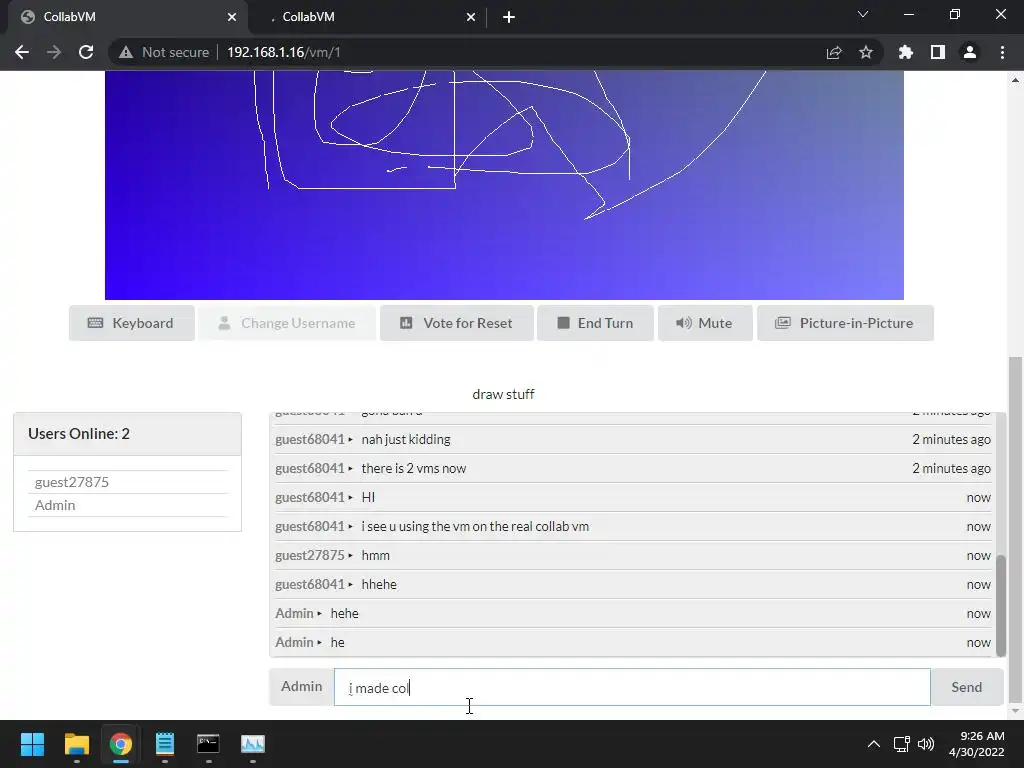Switch to the second CollabVM tab
Screen dimensions: 1024x768
369,17
